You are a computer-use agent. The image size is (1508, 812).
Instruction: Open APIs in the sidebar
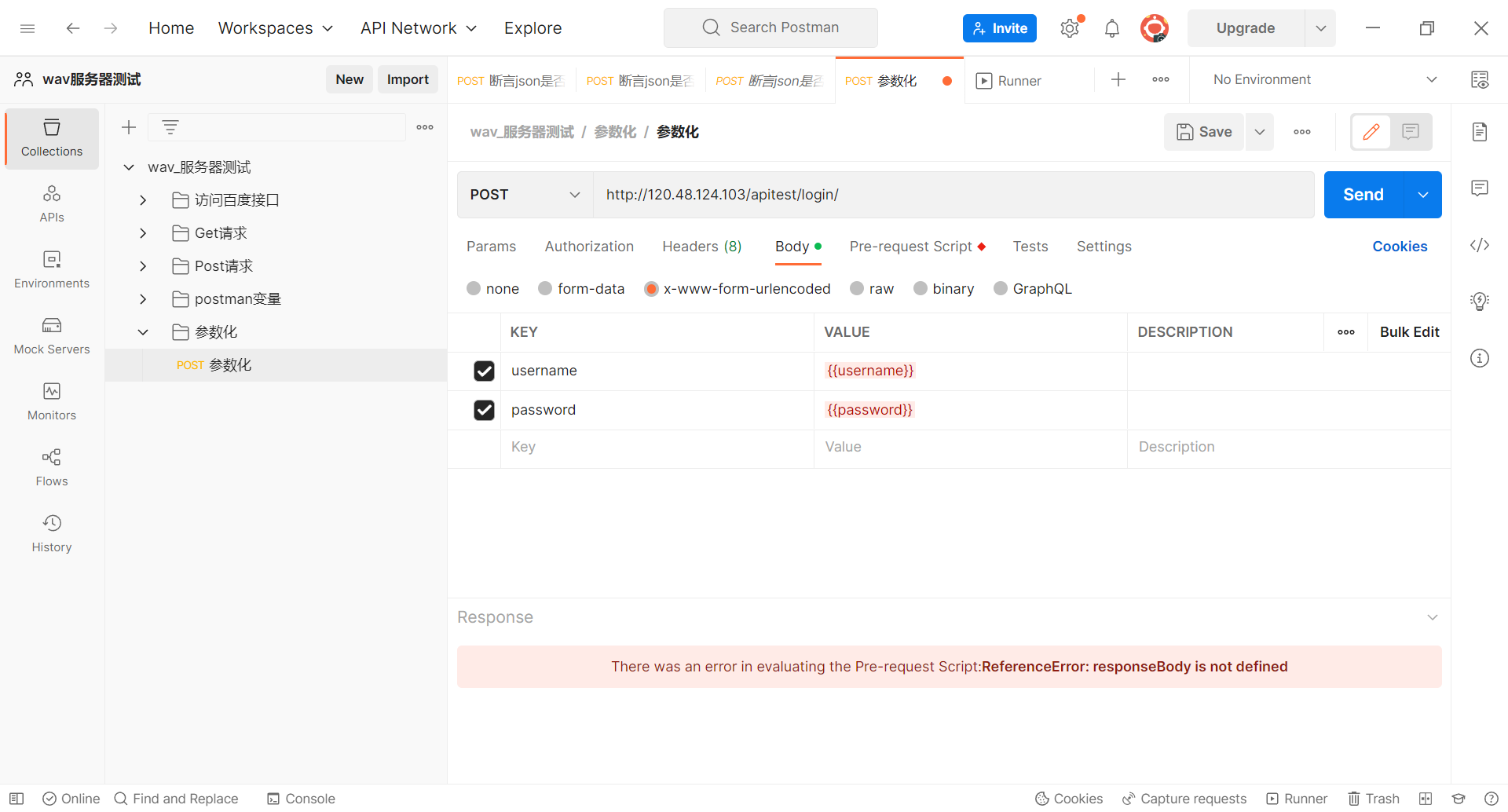tap(52, 204)
